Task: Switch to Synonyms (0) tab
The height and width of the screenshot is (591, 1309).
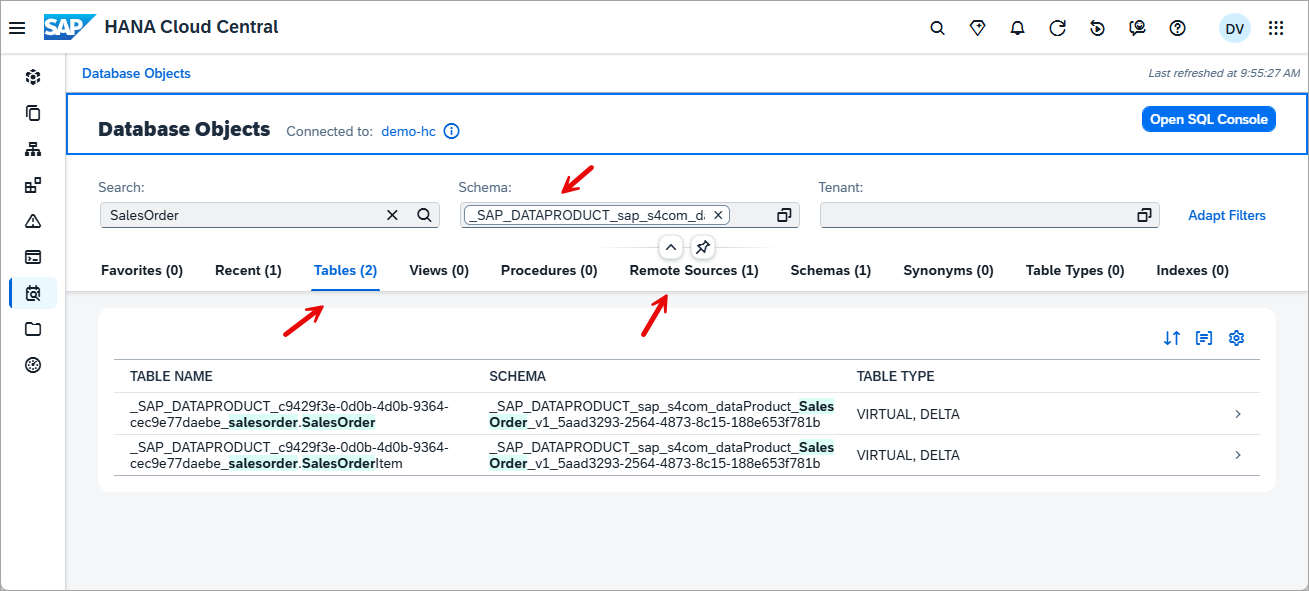Action: [948, 270]
